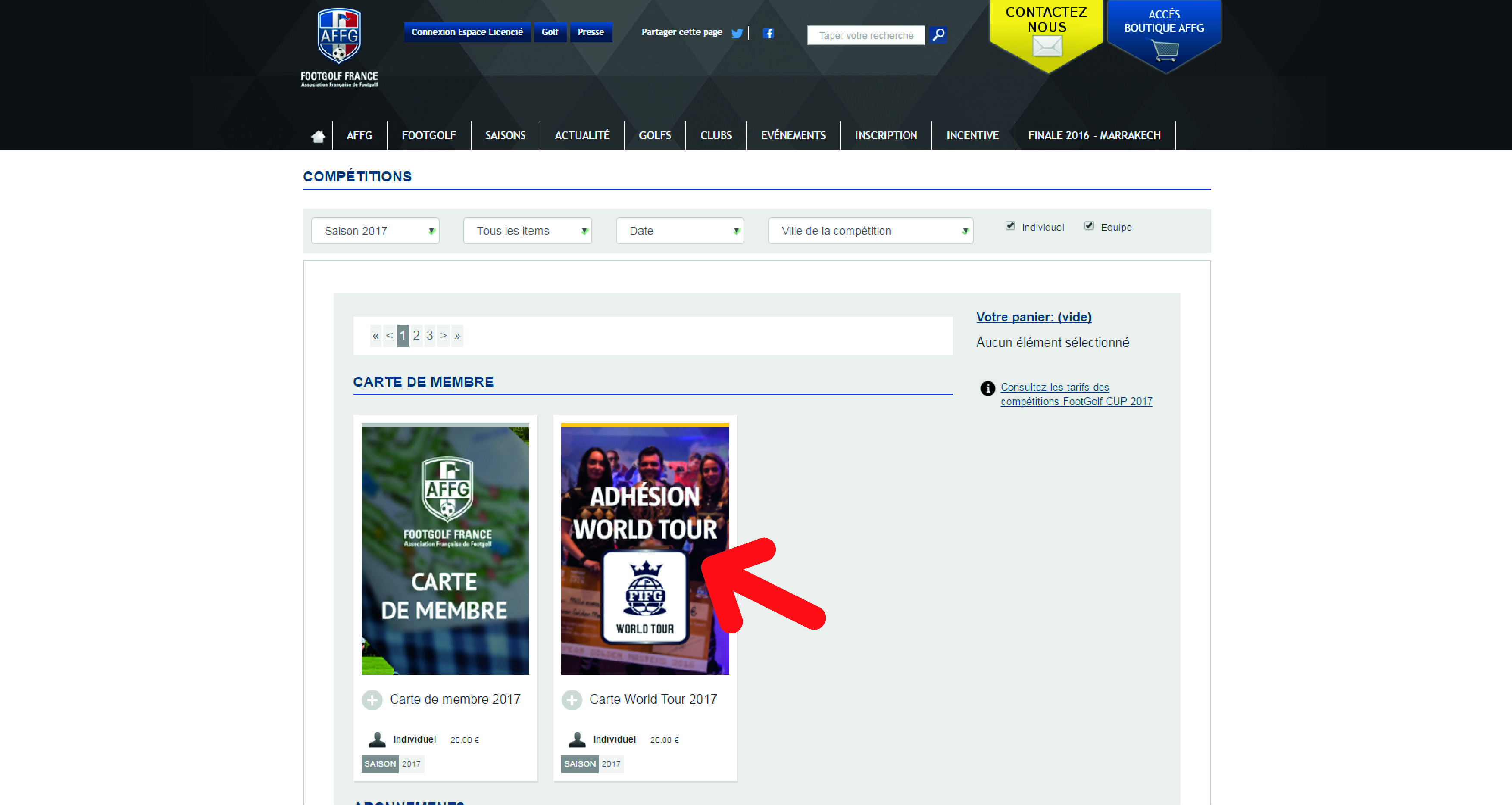The width and height of the screenshot is (1512, 805).
Task: Open the Date filter dropdown
Action: click(x=680, y=231)
